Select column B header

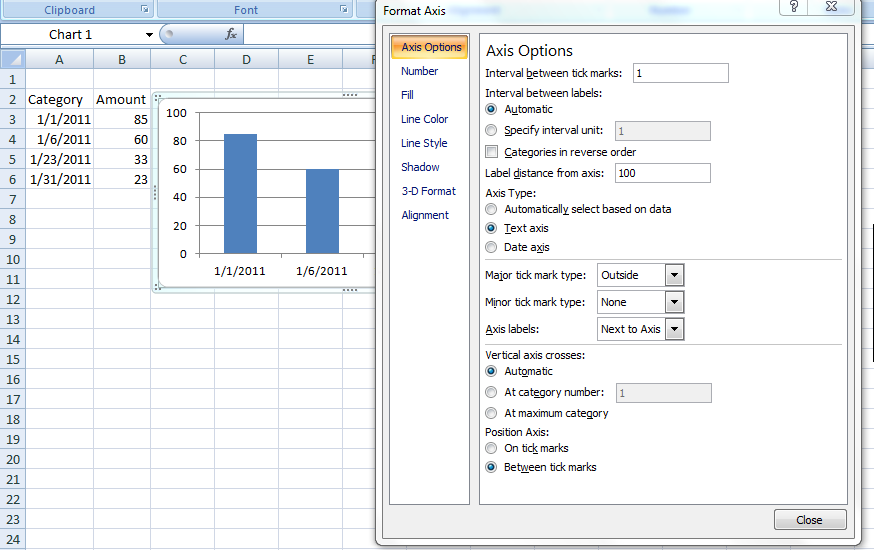click(x=122, y=59)
